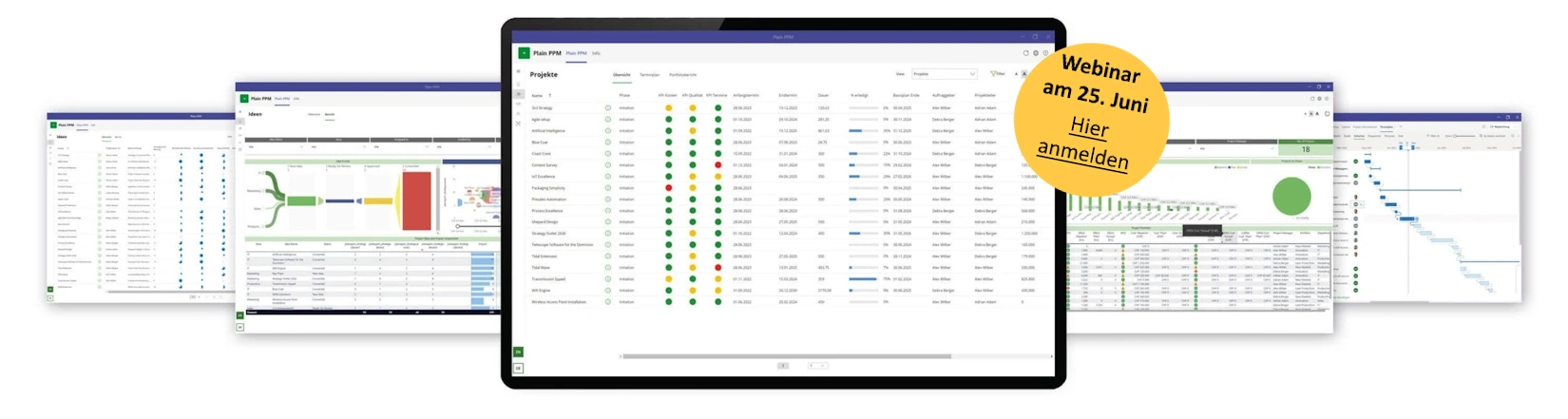Switch to the Übersicht tab in Projekte
The image size is (1568, 419).
pos(621,74)
